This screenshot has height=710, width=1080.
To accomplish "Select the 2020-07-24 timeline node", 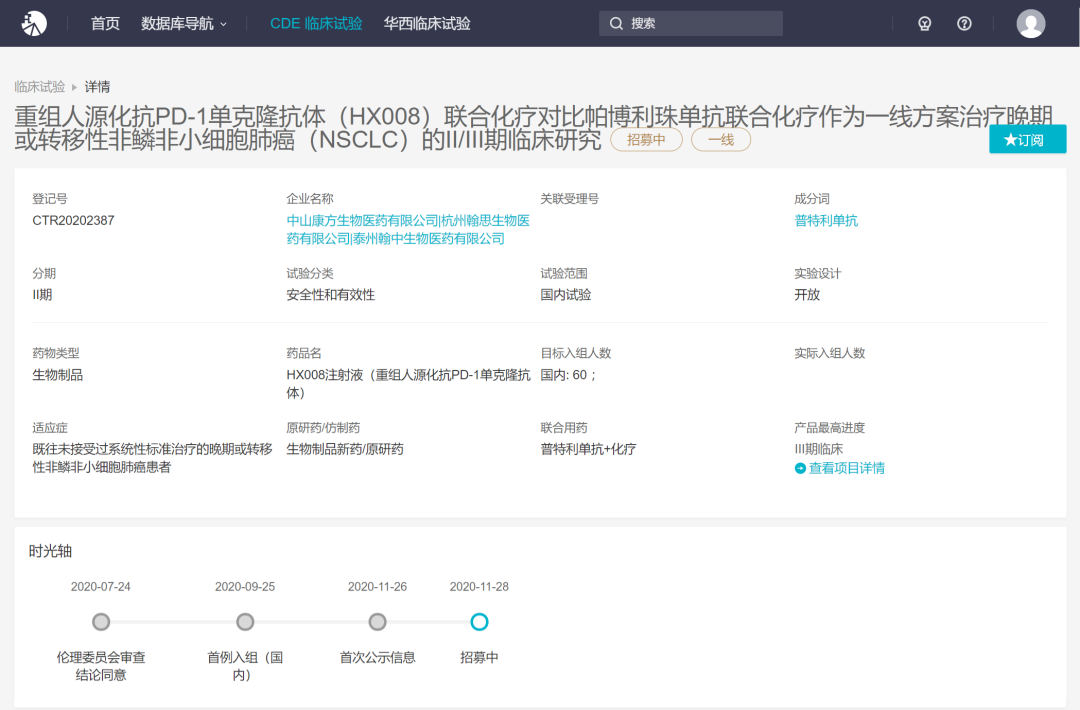I will tap(101, 622).
